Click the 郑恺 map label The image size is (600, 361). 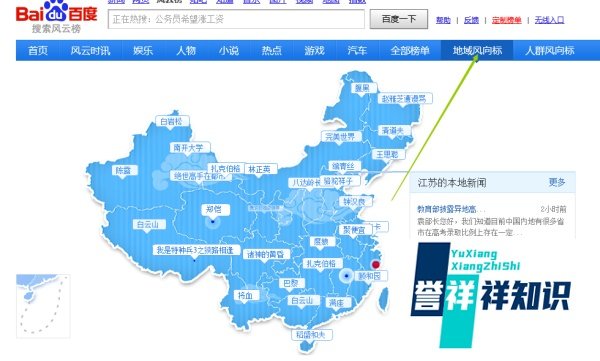pos(214,209)
